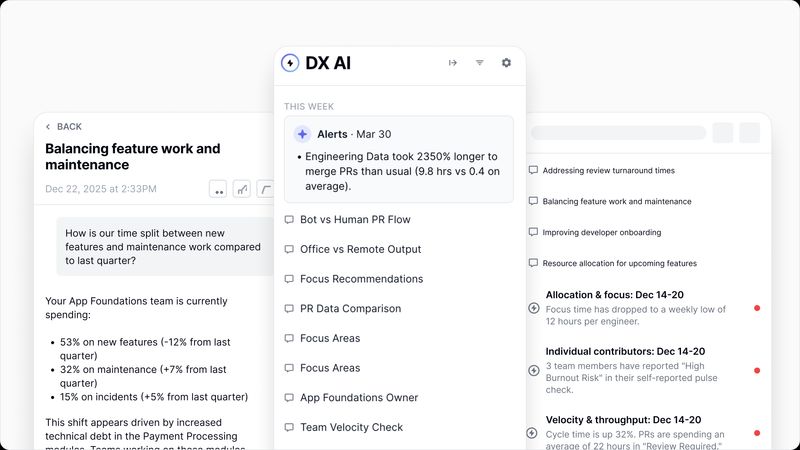Click the red dot next to Velocity & throughput
800x450 pixels.
point(757,433)
